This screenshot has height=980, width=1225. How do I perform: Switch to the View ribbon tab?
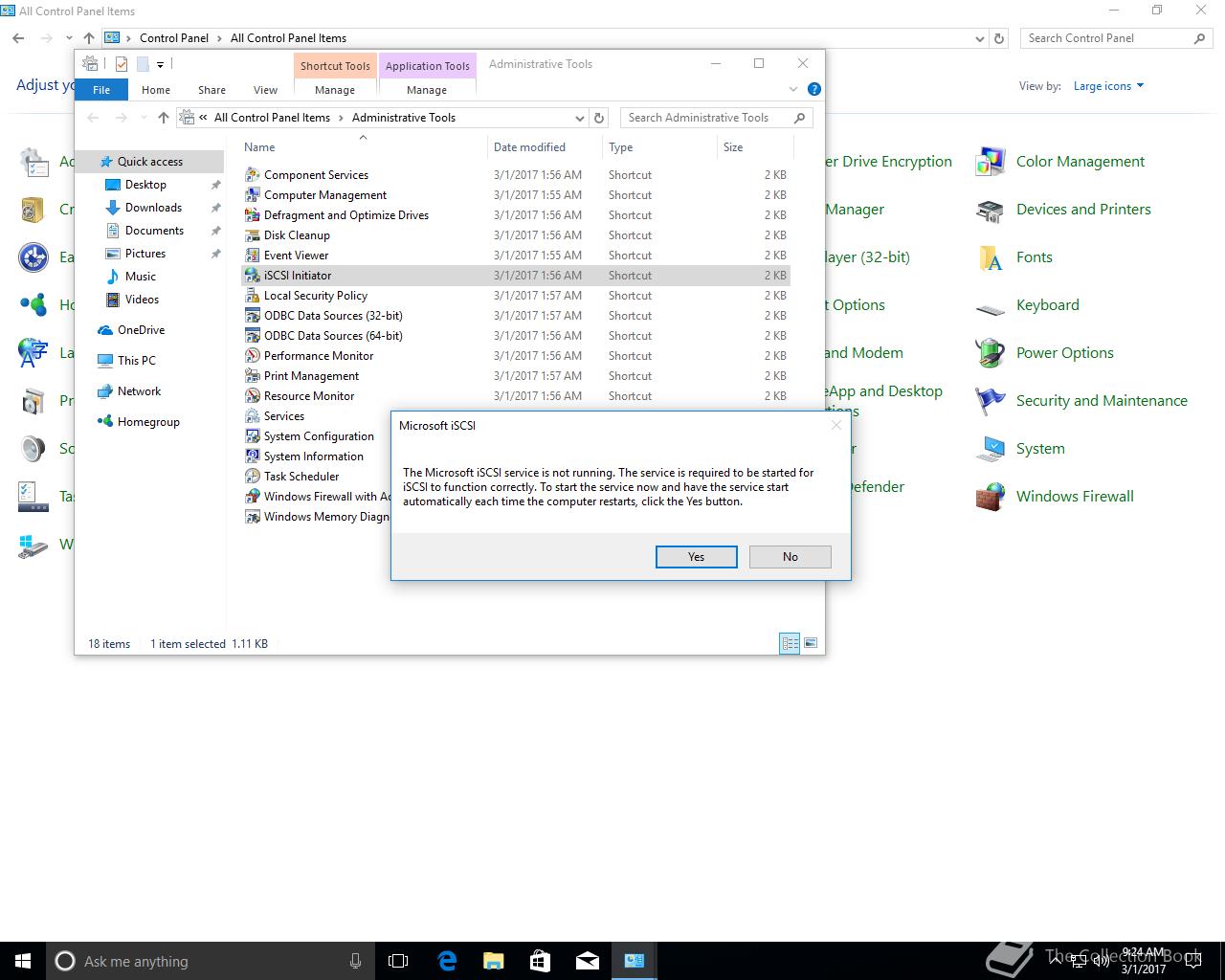(x=265, y=90)
